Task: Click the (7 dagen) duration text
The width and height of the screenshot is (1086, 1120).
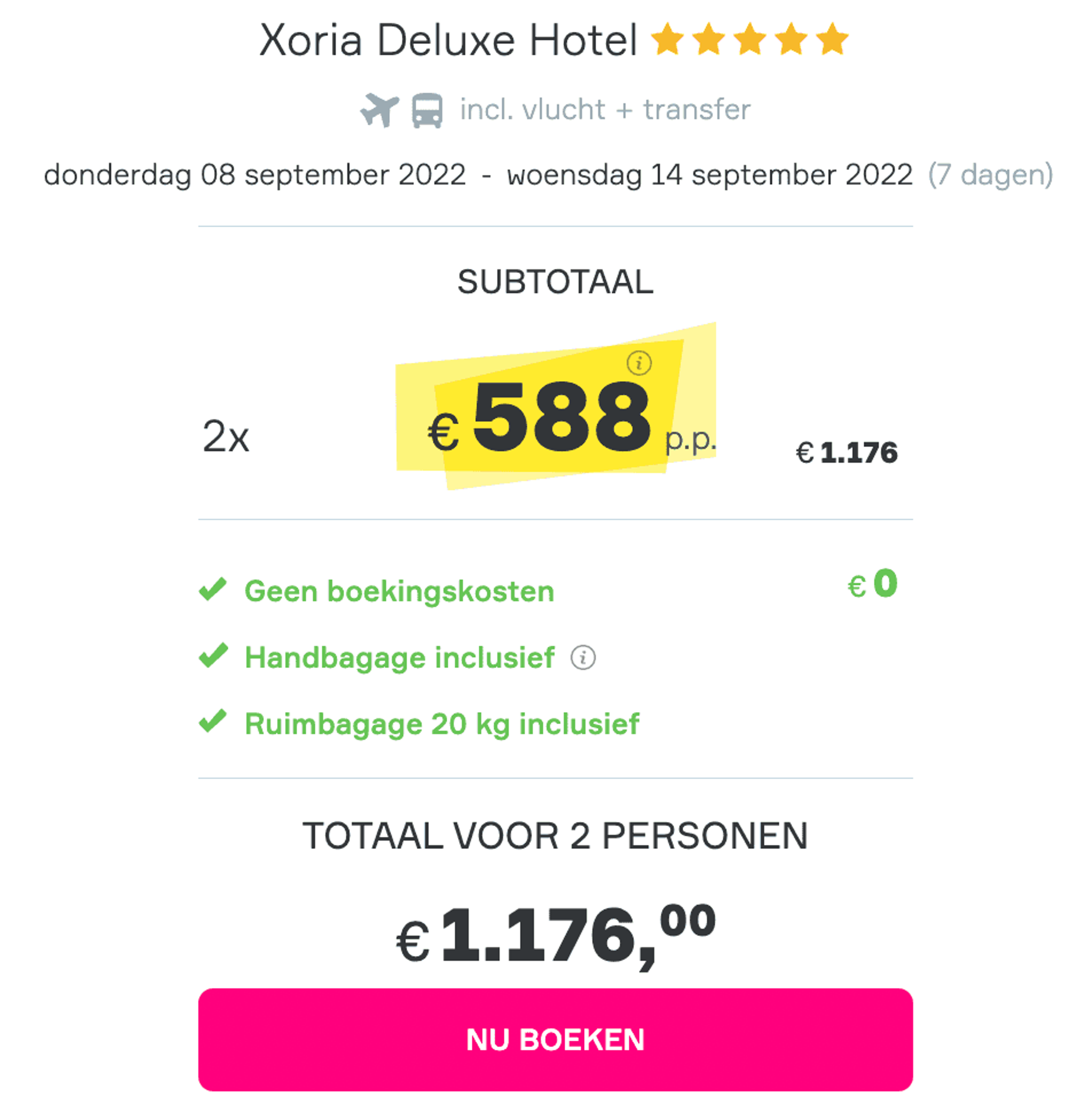Action: pos(990,175)
